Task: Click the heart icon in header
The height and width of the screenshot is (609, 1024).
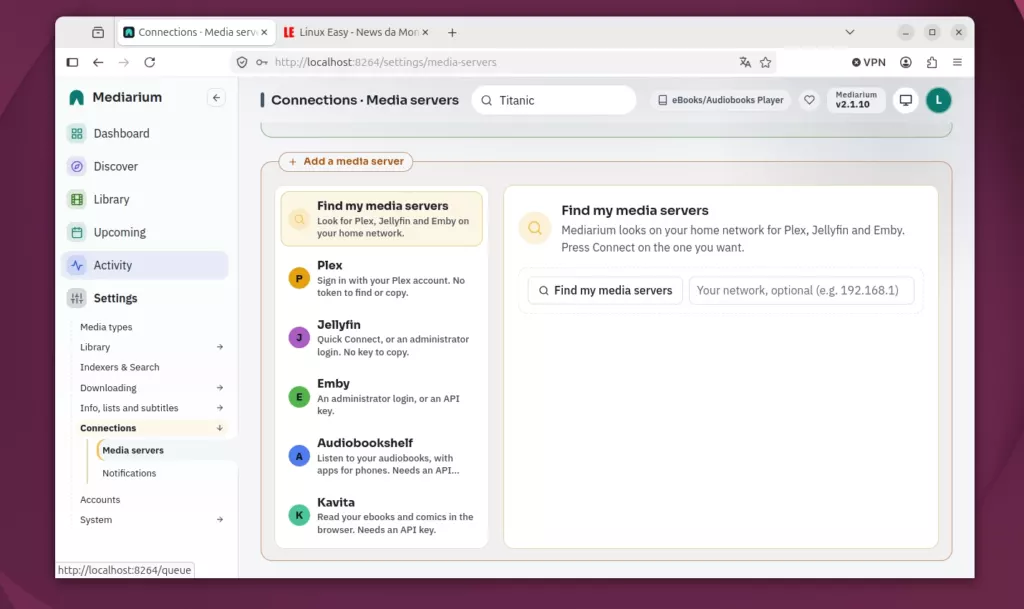Action: tap(809, 100)
